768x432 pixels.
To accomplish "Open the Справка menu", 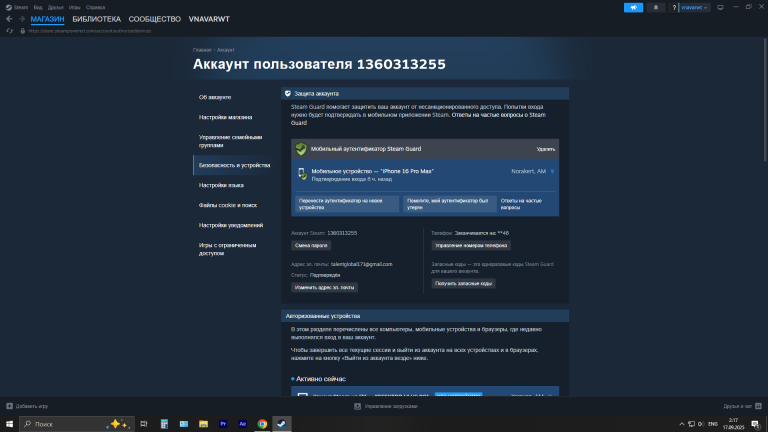I will [x=95, y=7].
